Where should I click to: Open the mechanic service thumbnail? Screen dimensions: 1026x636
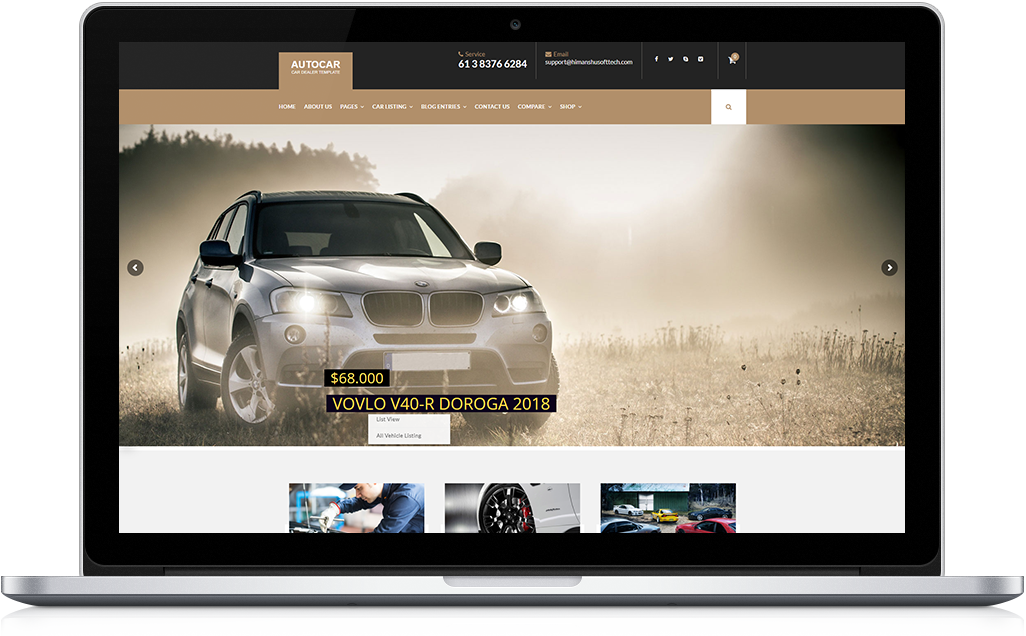point(356,508)
